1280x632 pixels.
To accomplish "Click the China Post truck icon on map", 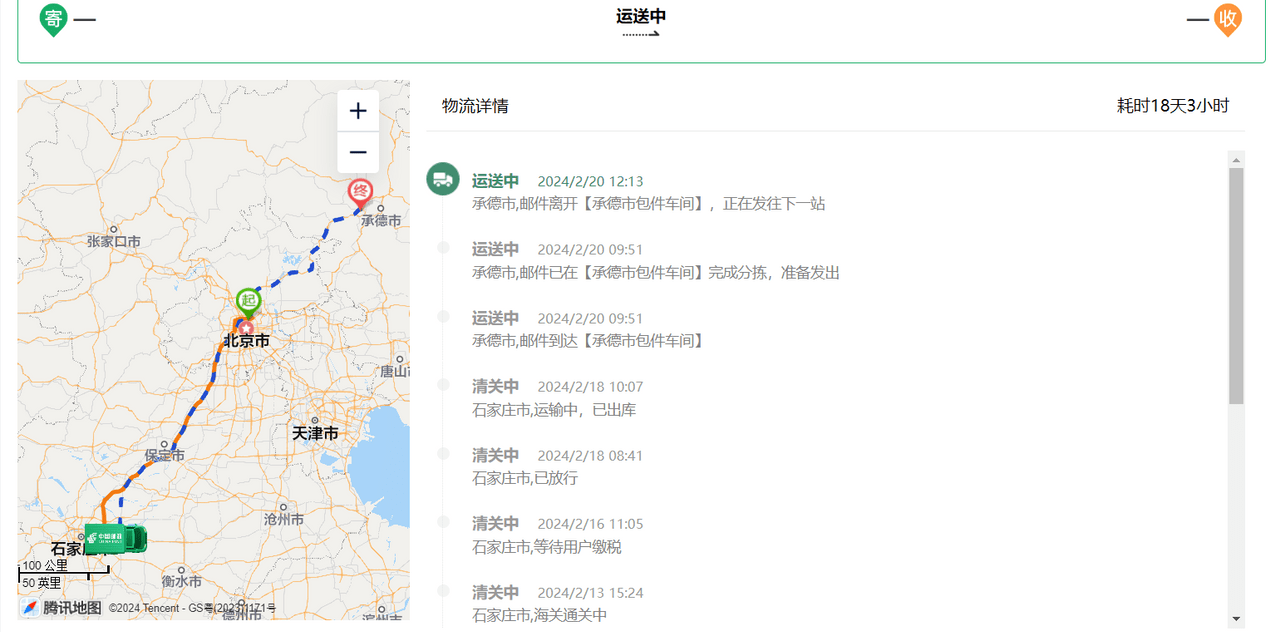I will (115, 538).
